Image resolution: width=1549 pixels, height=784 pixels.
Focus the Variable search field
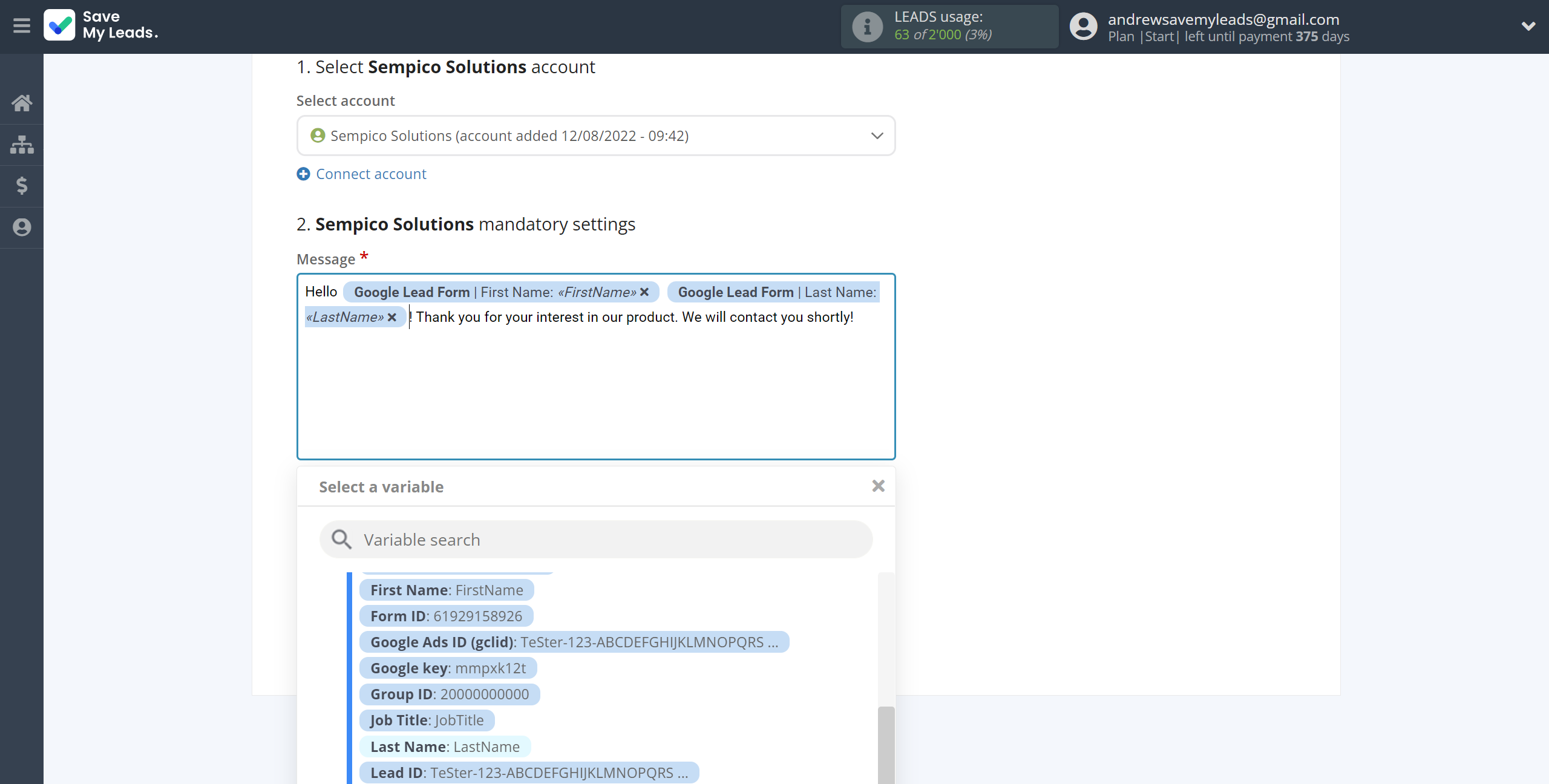(596, 540)
